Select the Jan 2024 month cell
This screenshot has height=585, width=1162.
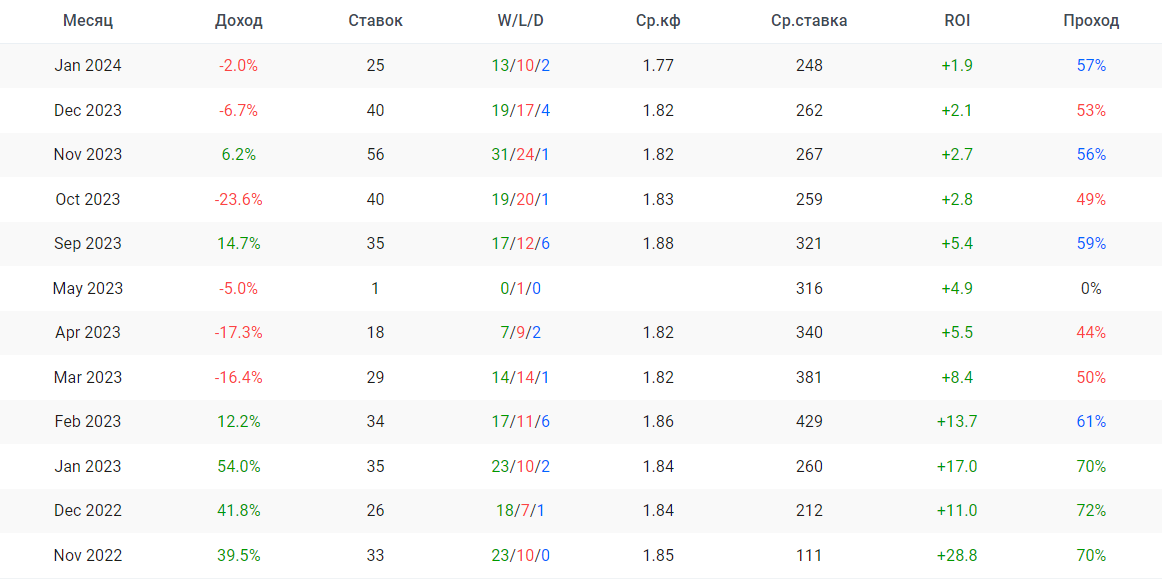[88, 66]
